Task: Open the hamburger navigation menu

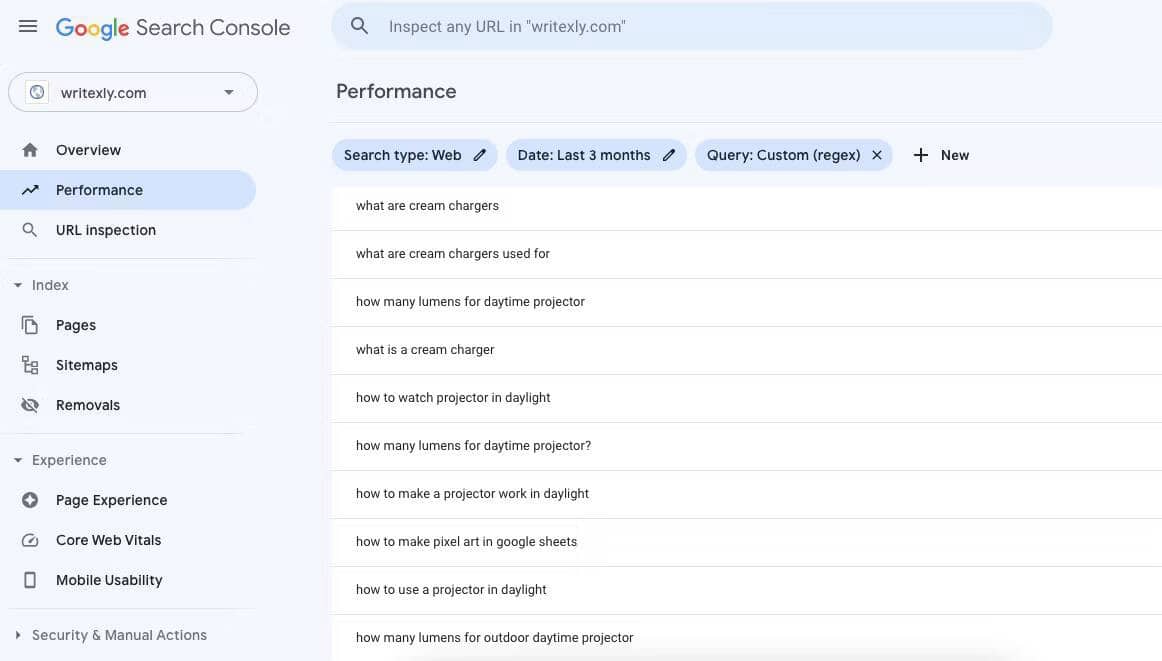Action: (x=27, y=26)
